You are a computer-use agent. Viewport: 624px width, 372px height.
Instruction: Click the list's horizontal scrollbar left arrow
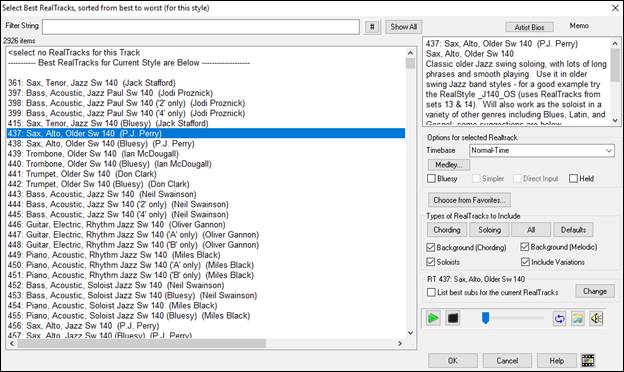click(x=12, y=343)
